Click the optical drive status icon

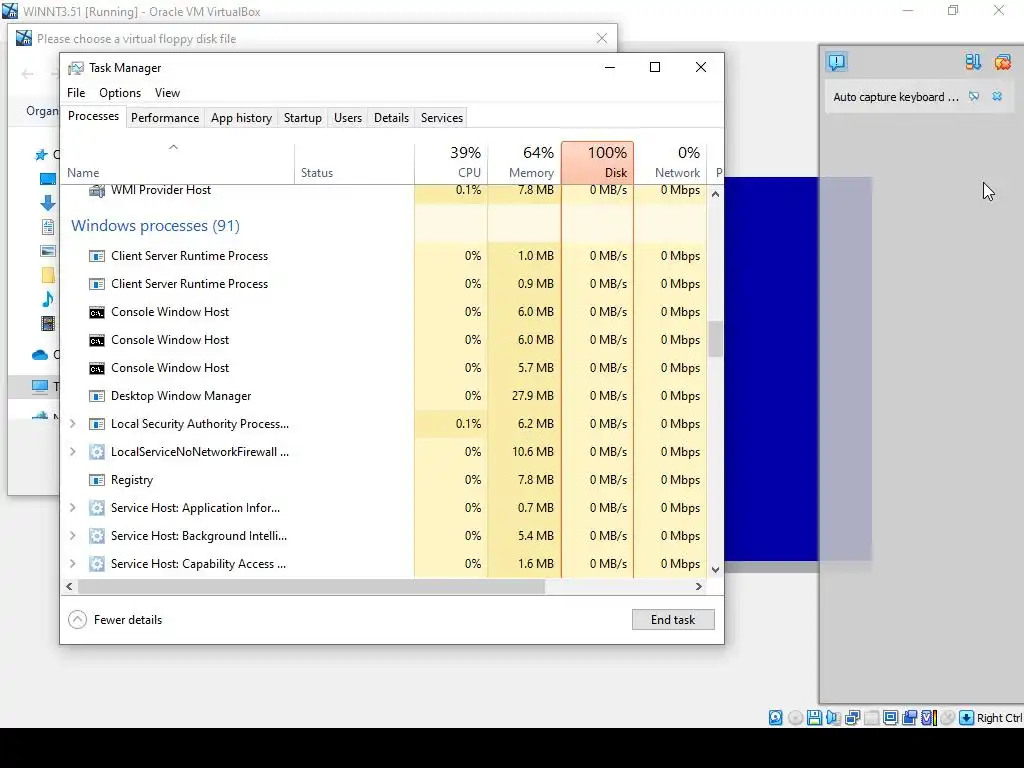click(795, 718)
